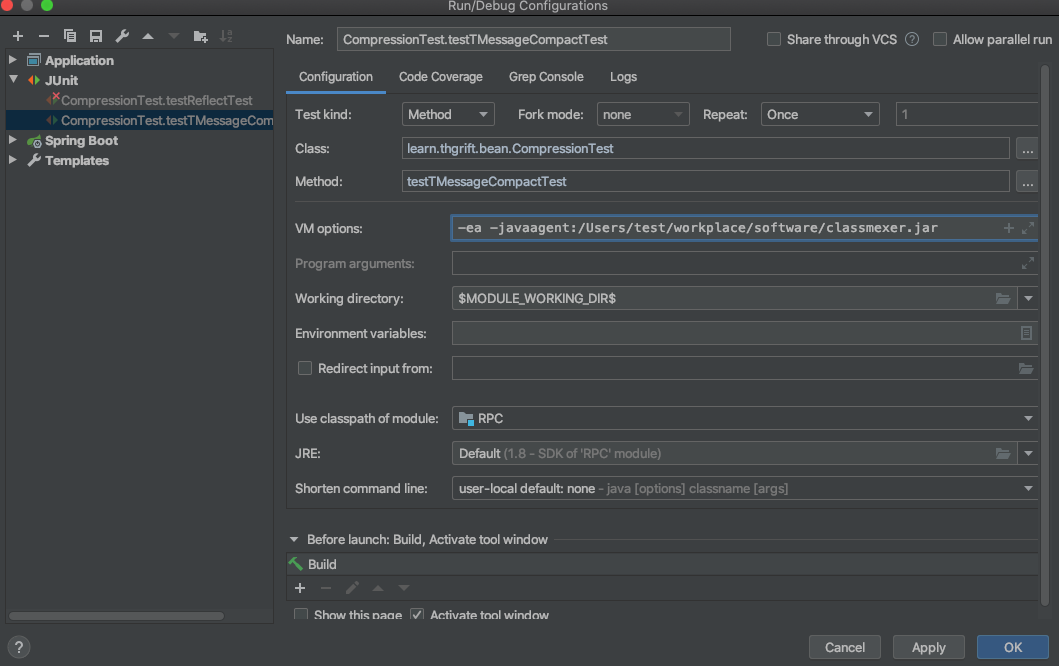Switch to the Code Coverage tab
Viewport: 1059px width, 666px height.
(440, 77)
